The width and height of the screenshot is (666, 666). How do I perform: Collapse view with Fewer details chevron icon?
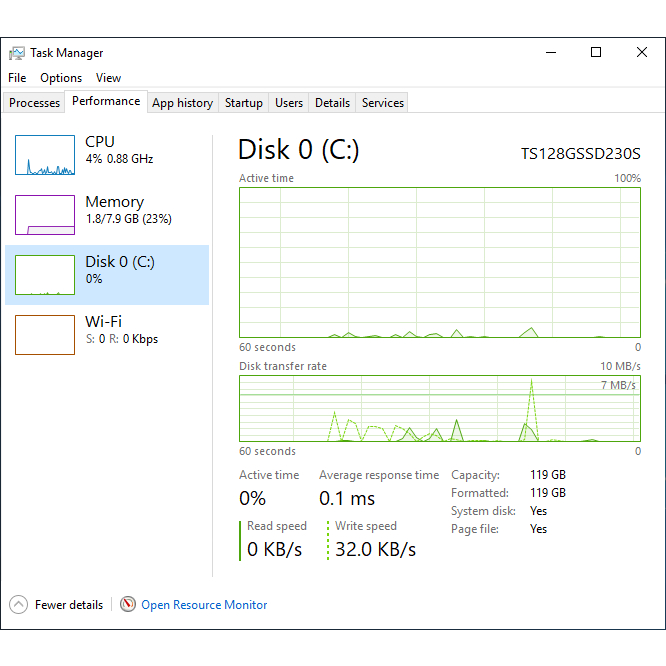pyautogui.click(x=18, y=604)
